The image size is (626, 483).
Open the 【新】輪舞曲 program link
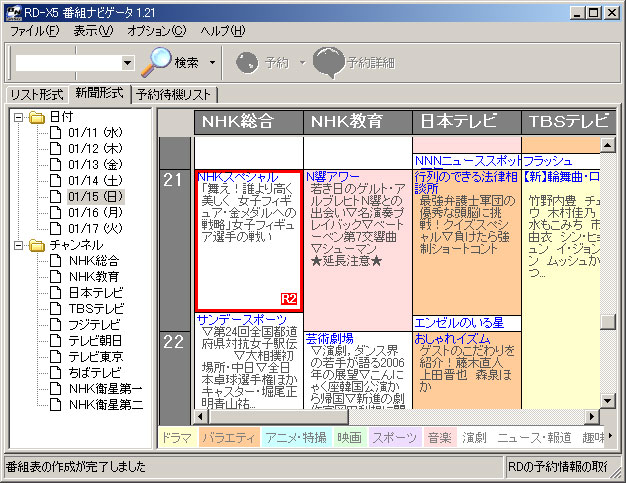pyautogui.click(x=561, y=177)
